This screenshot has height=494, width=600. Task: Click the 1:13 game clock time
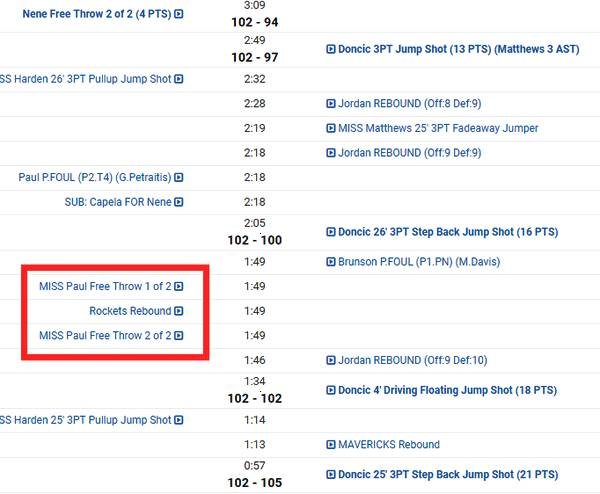coord(255,445)
